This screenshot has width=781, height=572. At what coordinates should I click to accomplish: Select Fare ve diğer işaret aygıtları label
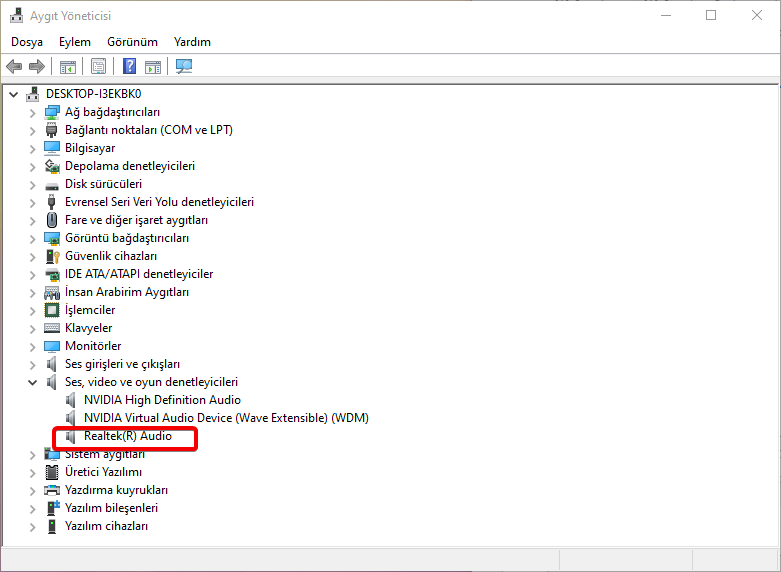click(136, 220)
